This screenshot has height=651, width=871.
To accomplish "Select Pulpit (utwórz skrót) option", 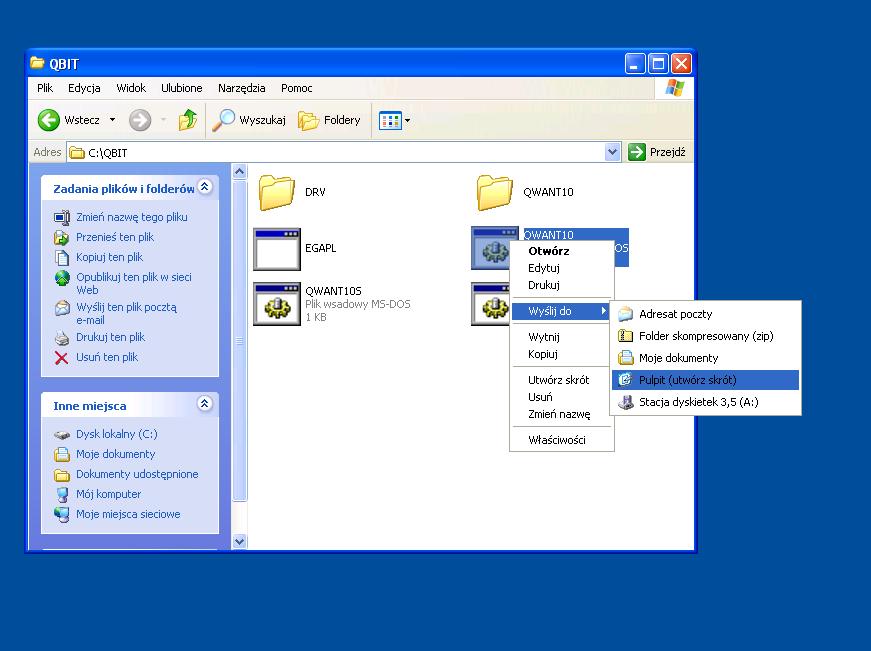I will click(x=705, y=380).
